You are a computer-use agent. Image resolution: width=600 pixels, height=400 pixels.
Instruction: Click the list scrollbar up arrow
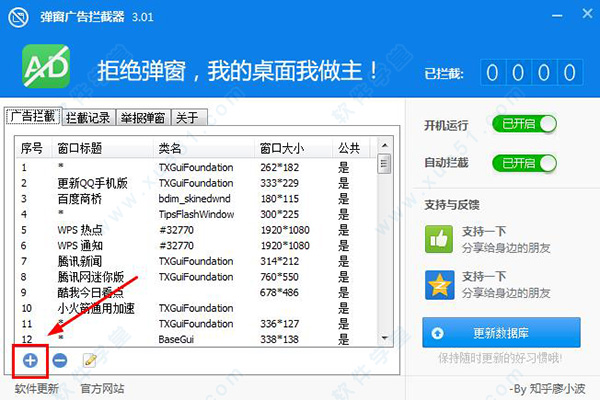[385, 145]
